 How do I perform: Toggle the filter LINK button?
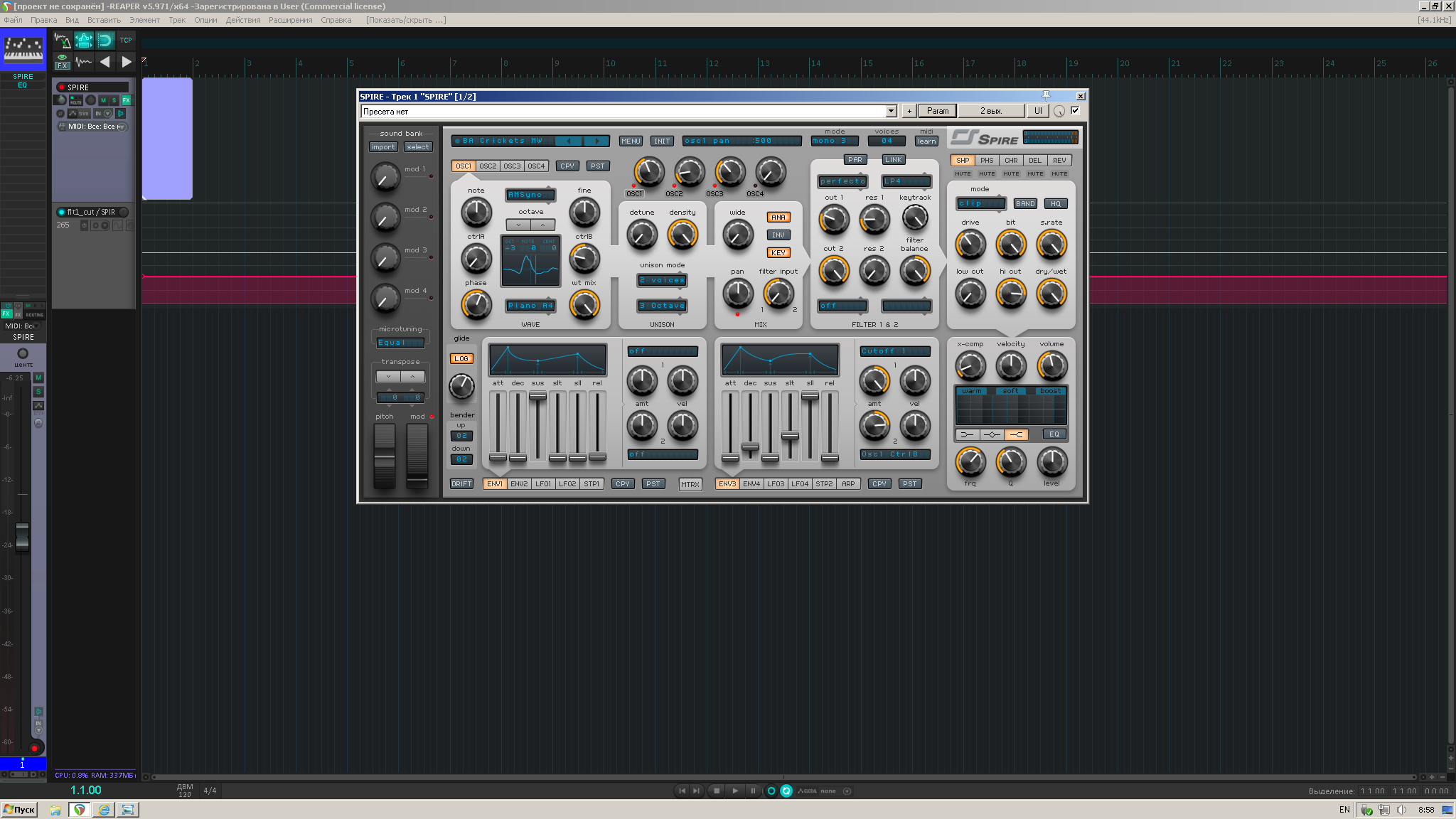coord(894,160)
